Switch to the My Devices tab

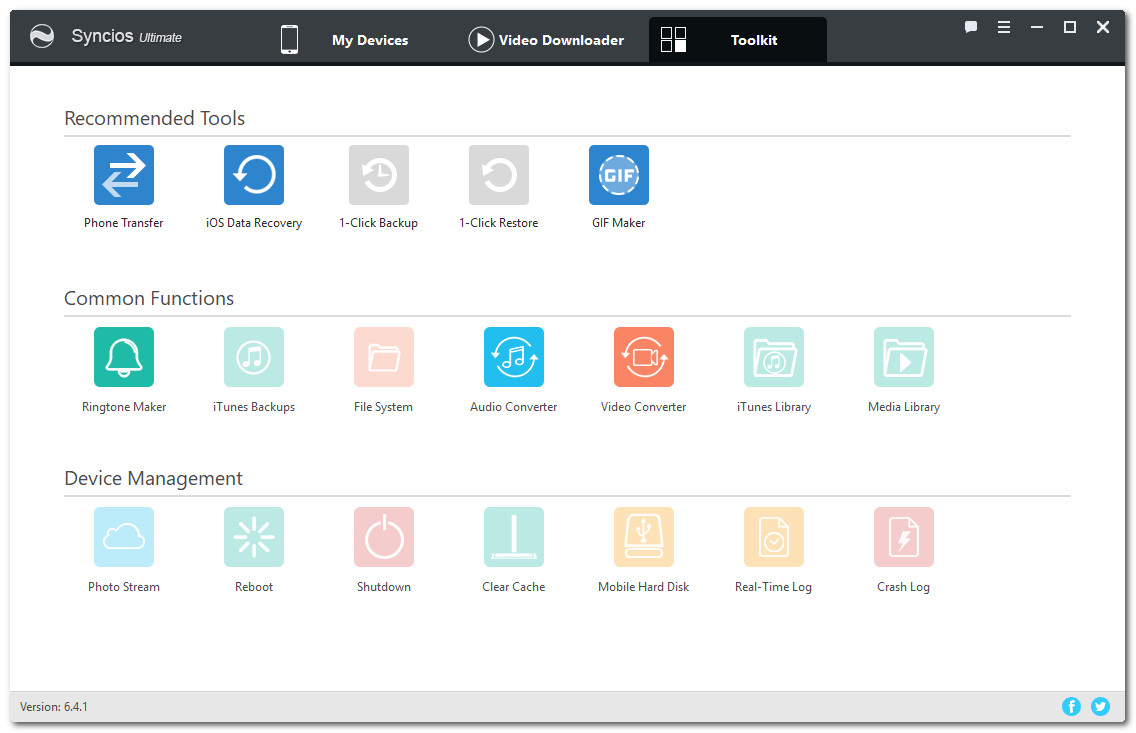pyautogui.click(x=345, y=40)
